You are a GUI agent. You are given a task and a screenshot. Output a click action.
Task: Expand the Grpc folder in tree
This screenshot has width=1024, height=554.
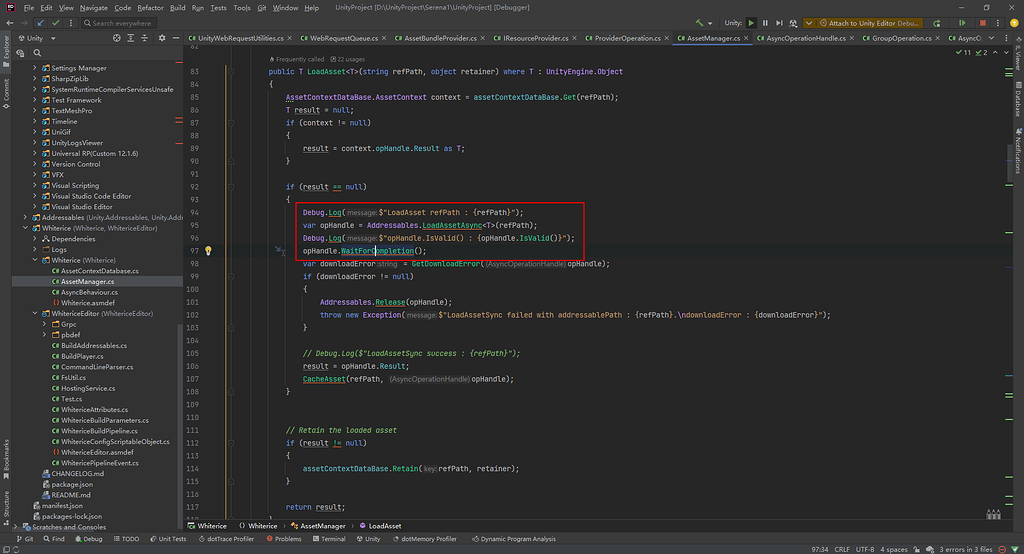pos(45,324)
